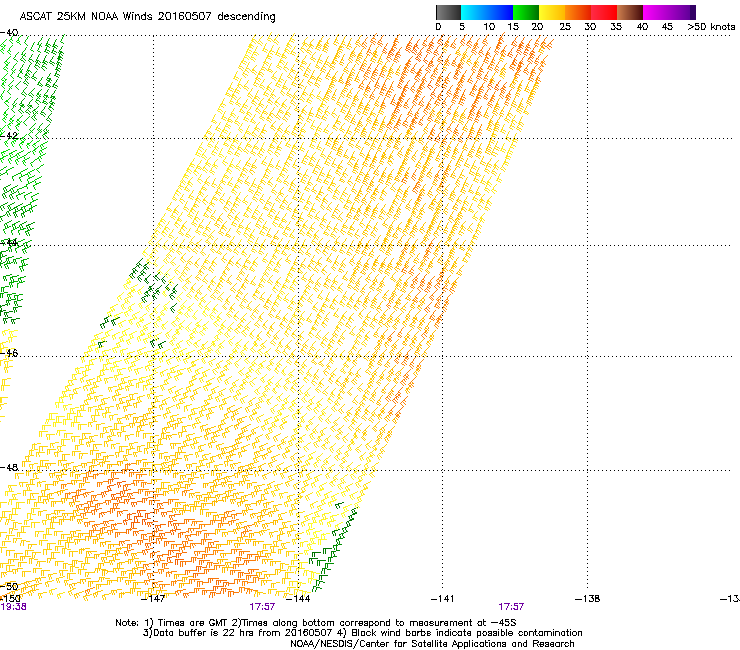Click the note 'Data buffer is 22 hrs'
Image resolution: width=740 pixels, height=650 pixels.
pyautogui.click(x=202, y=633)
